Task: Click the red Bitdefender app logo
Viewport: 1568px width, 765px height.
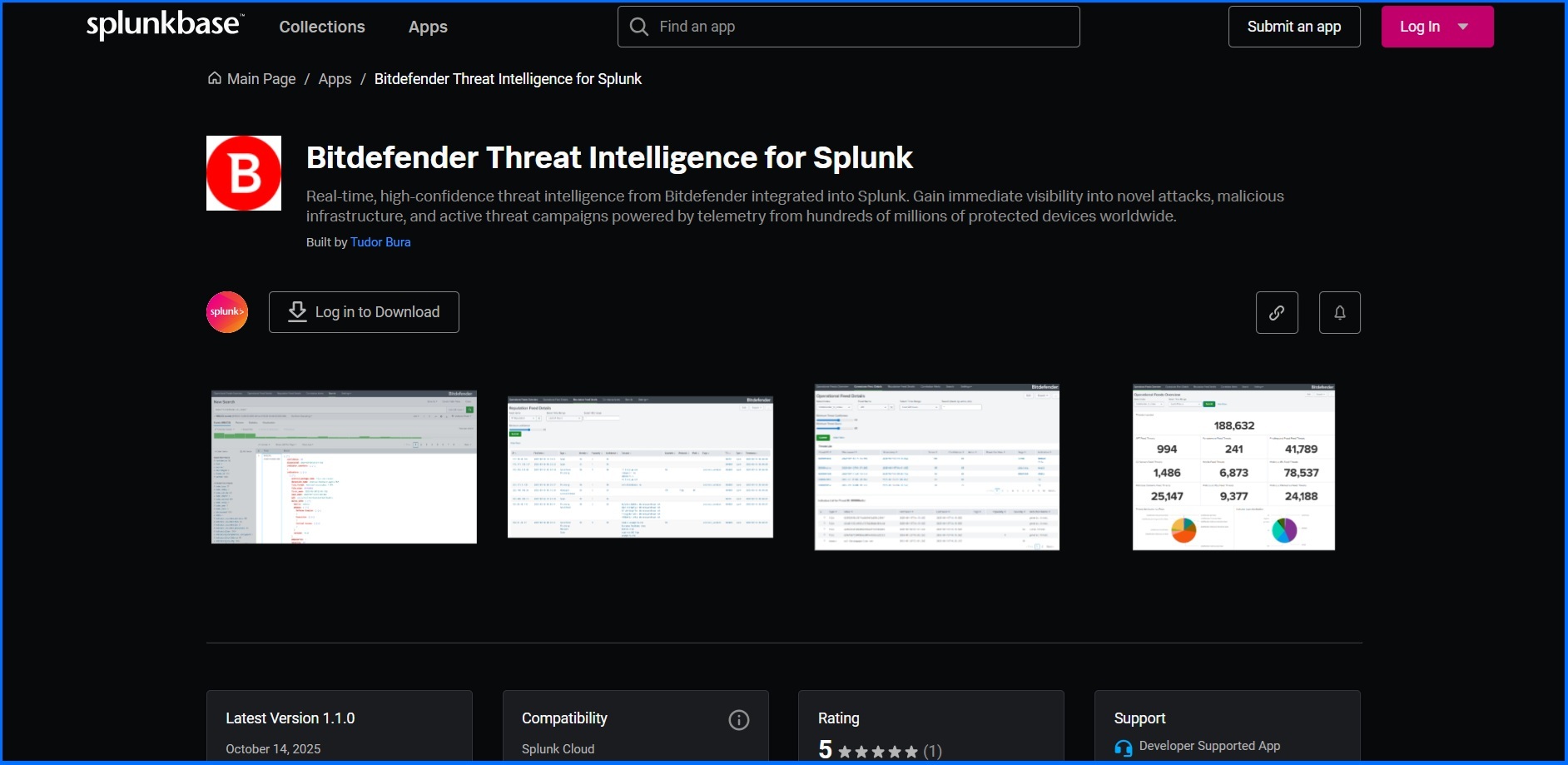Action: pyautogui.click(x=243, y=173)
